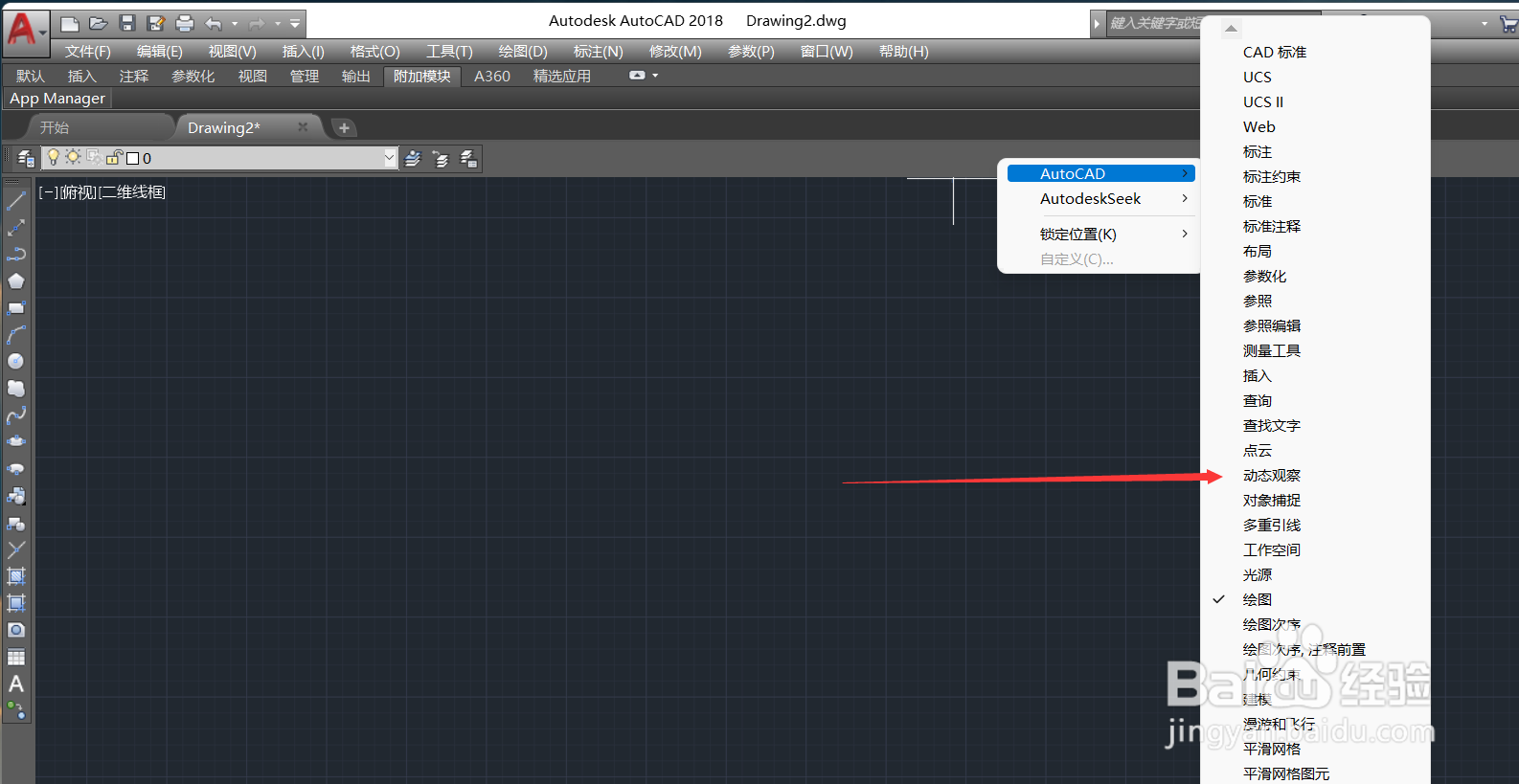Select the Hatch tool

point(16,576)
